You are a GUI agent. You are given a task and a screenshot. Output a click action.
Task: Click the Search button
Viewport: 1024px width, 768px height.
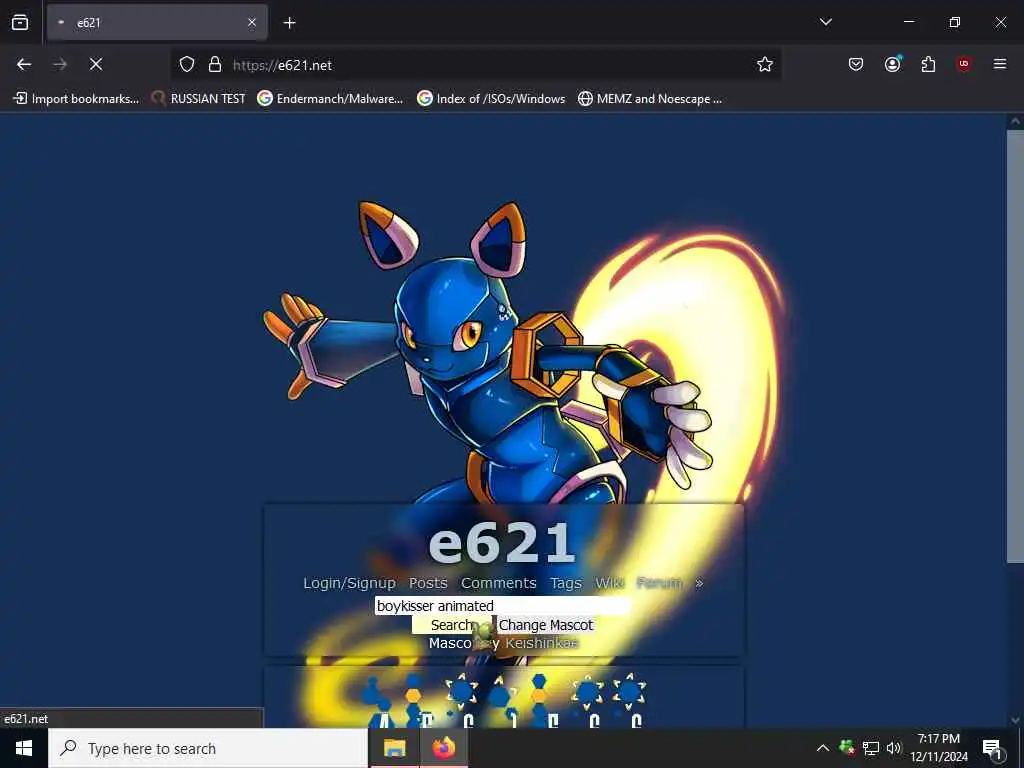[x=452, y=625]
